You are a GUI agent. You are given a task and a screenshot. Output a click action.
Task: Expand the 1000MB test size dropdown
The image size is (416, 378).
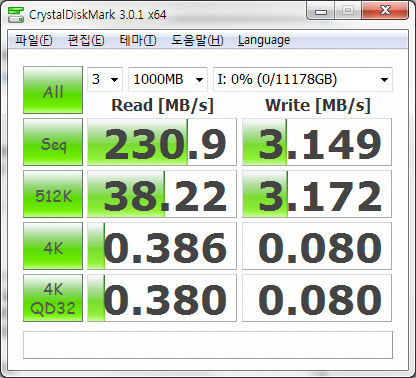click(168, 79)
